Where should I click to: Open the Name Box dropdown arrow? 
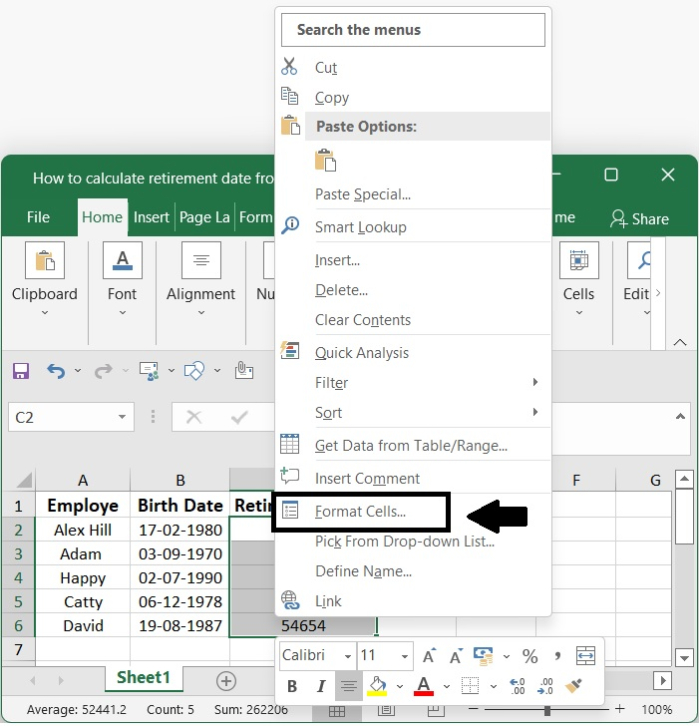pos(122,417)
